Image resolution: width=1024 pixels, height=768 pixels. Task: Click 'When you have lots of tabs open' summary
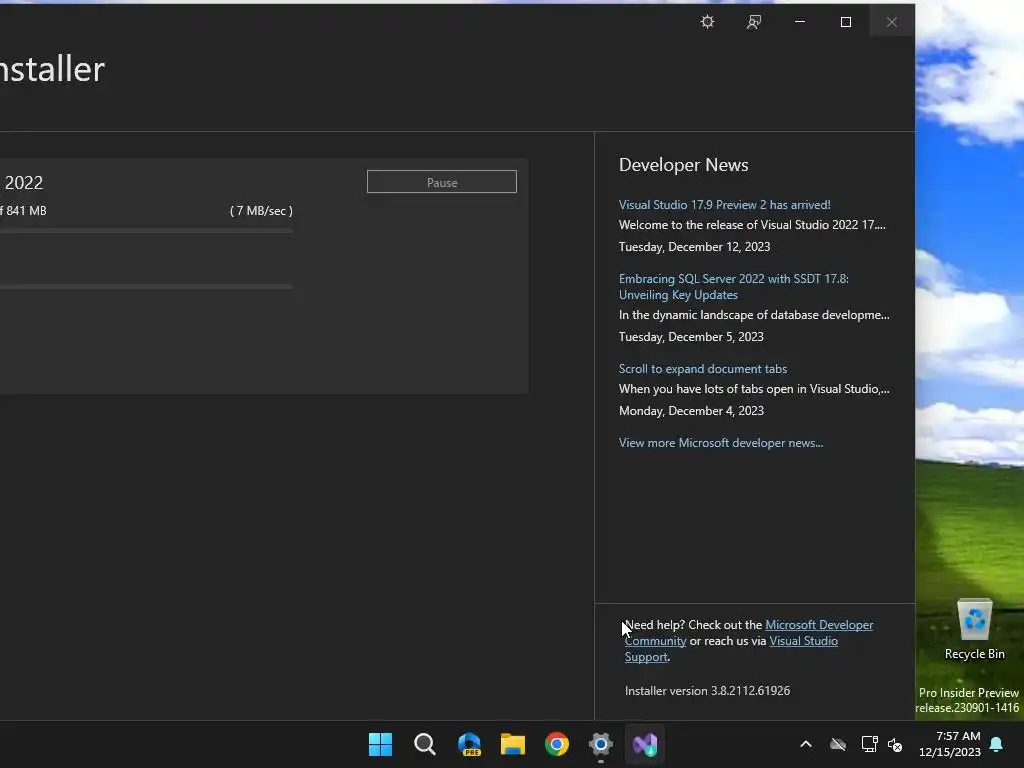click(x=754, y=389)
